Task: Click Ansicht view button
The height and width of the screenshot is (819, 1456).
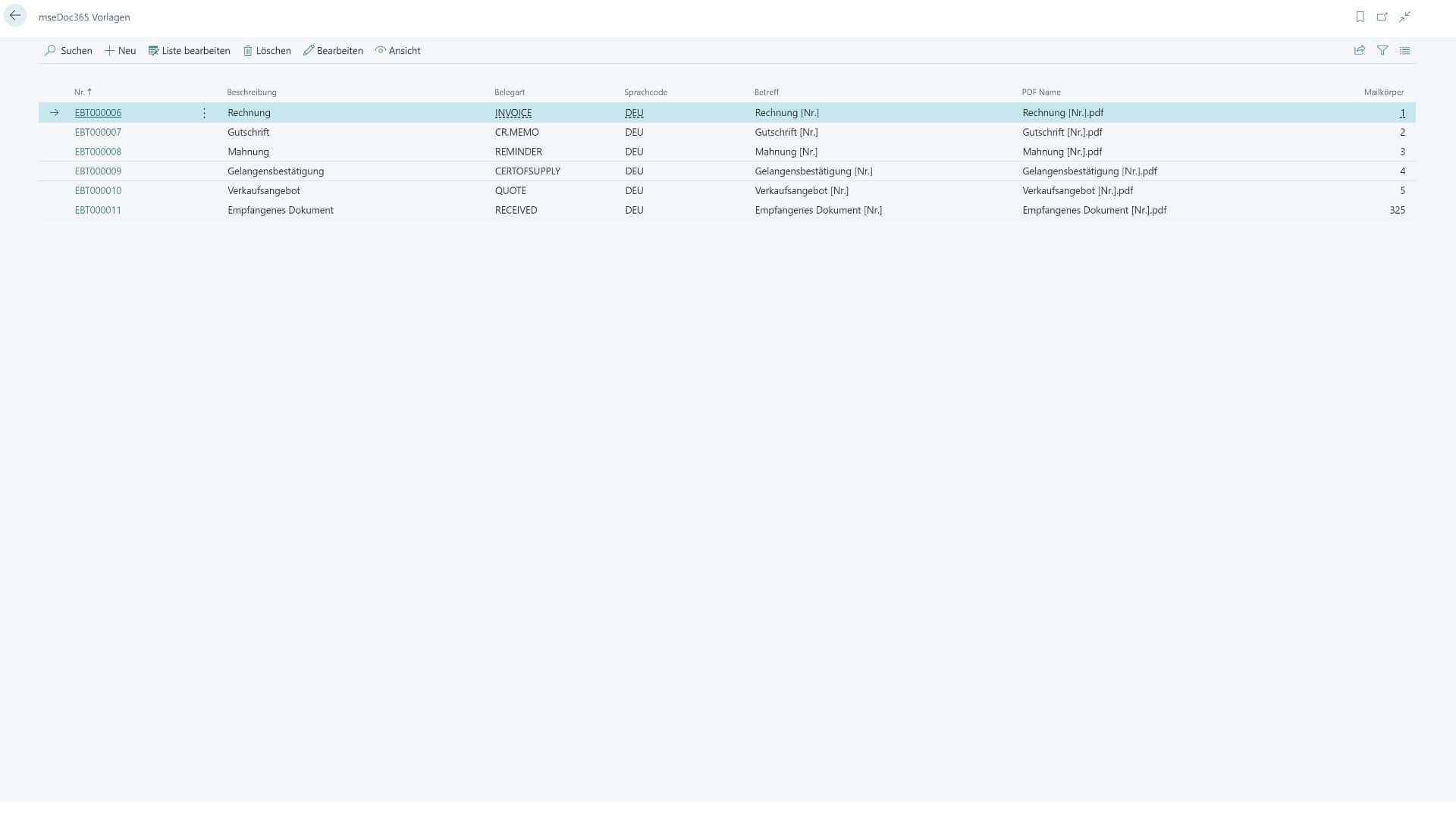Action: (398, 51)
